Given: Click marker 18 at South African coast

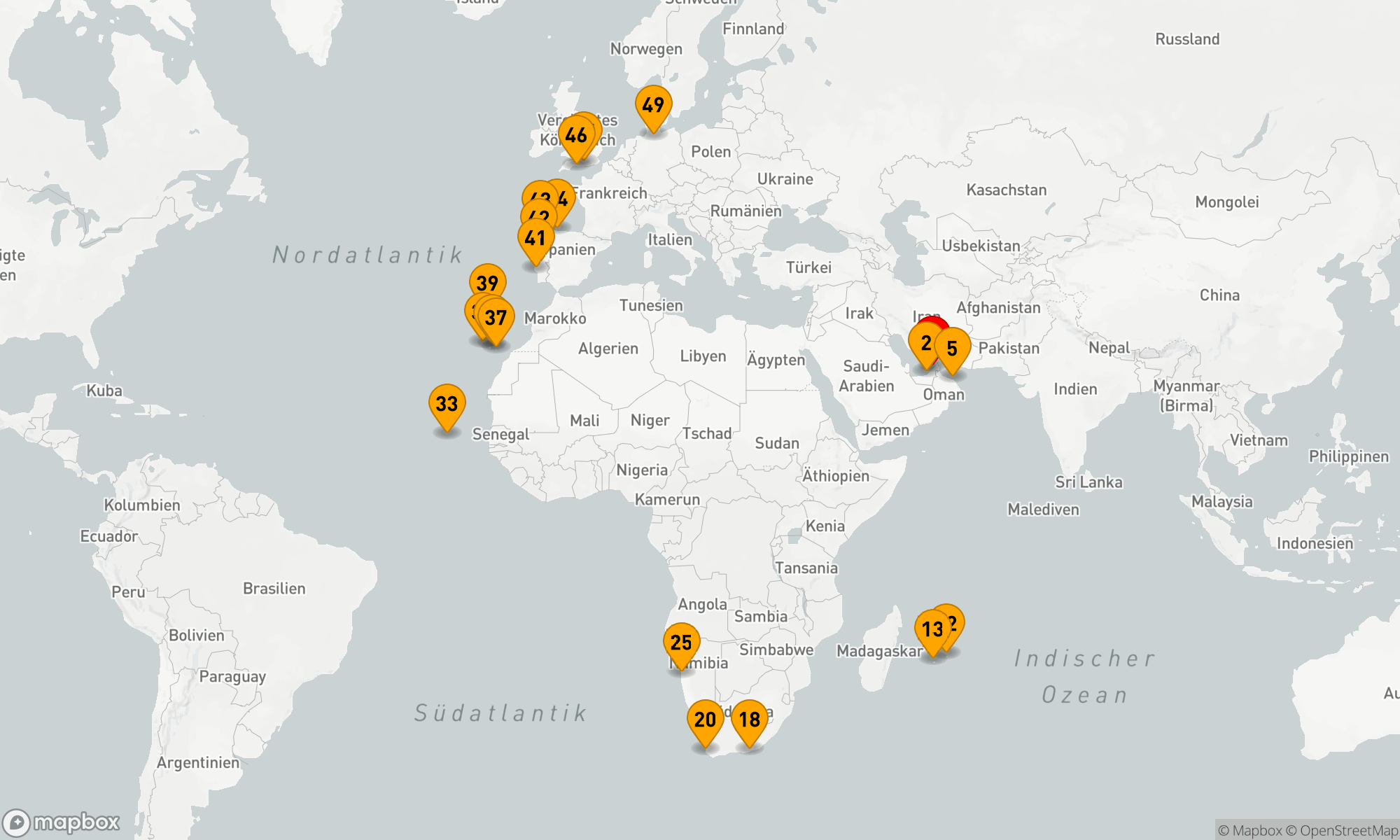Looking at the screenshot, I should point(750,719).
